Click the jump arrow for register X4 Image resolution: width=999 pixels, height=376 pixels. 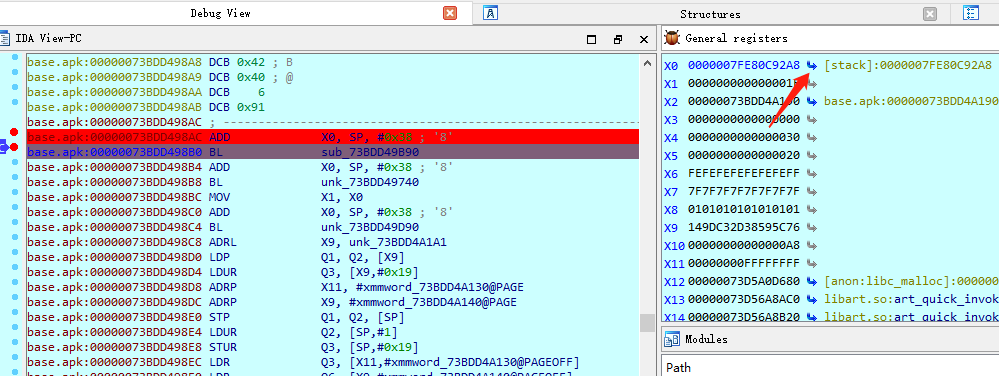pos(812,137)
